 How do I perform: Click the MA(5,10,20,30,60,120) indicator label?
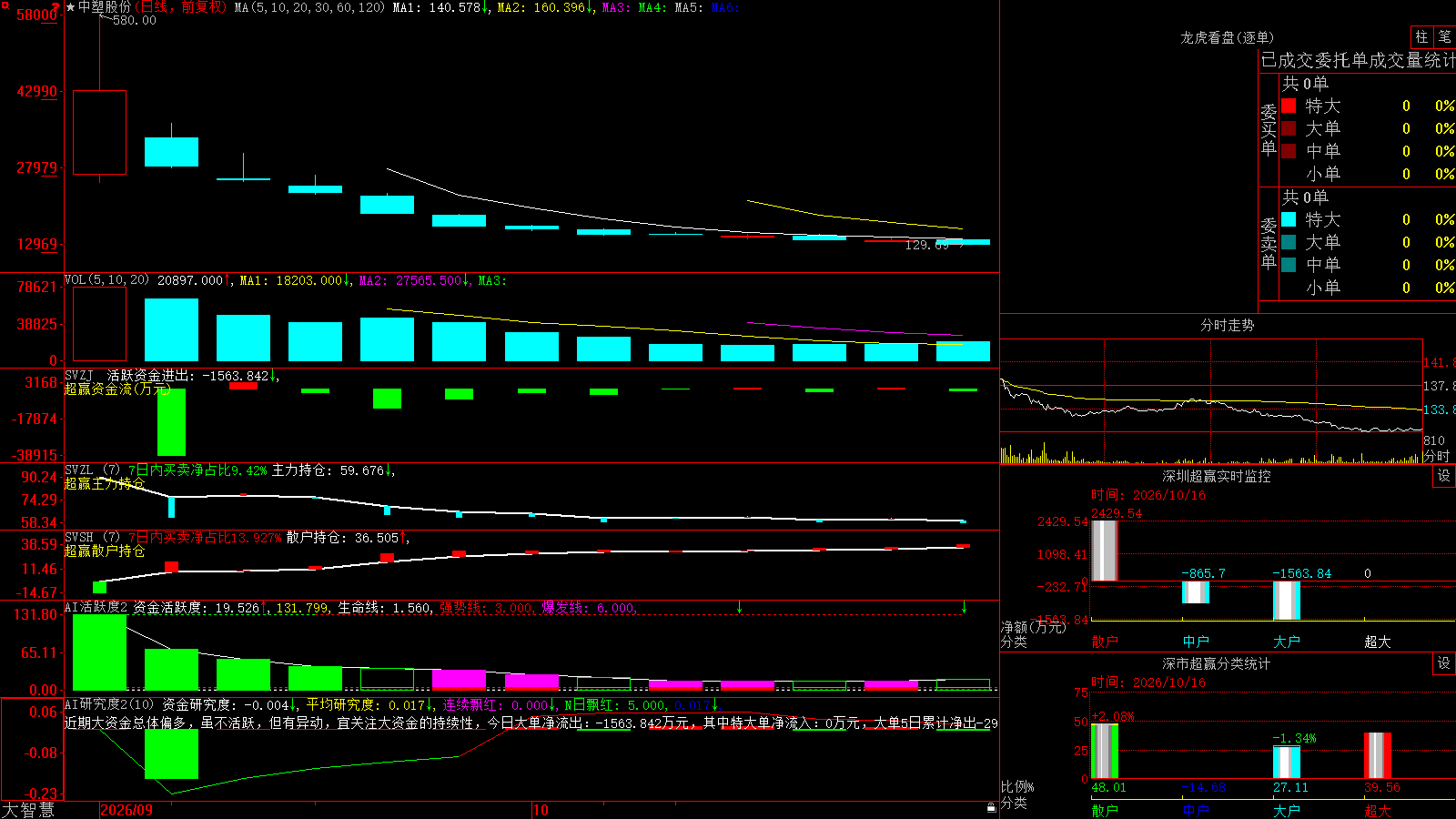tap(309, 7)
